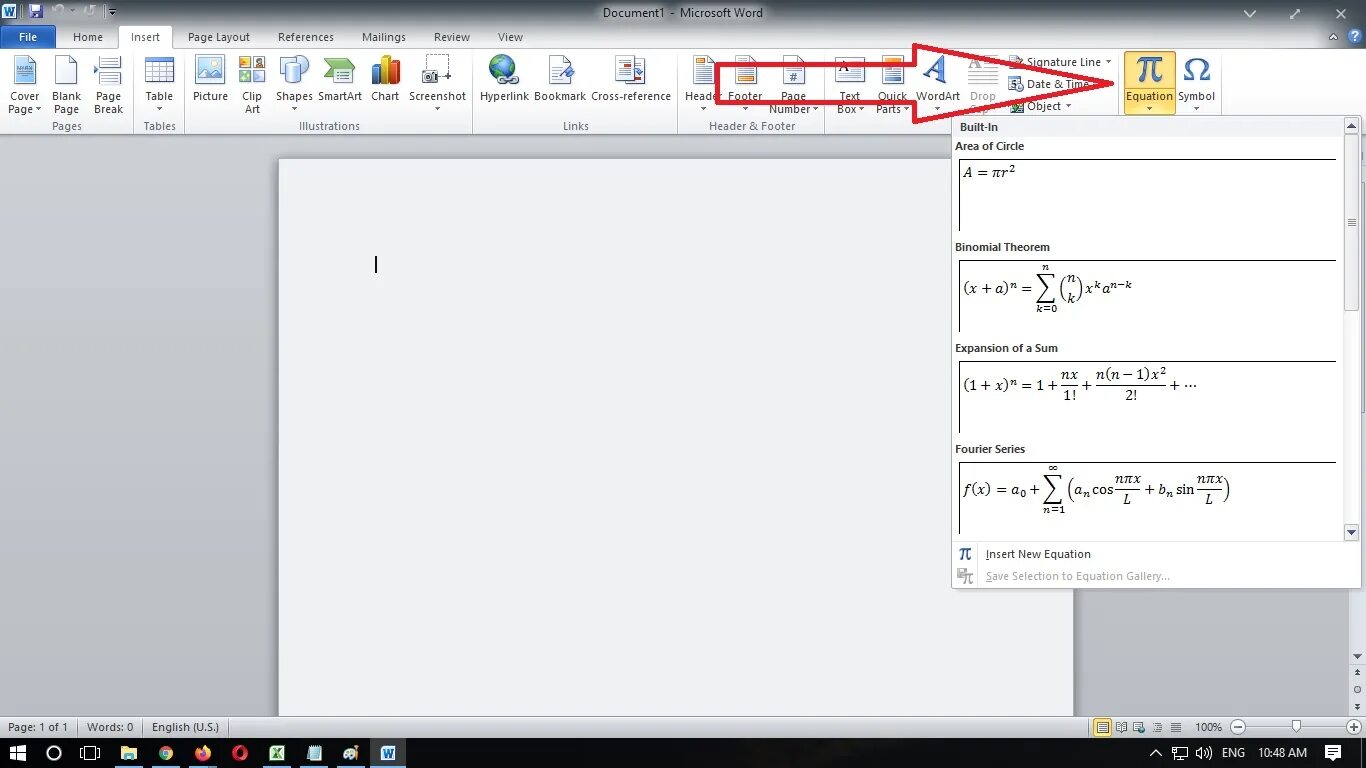Click ENG input language in taskbar
This screenshot has height=768, width=1366.
tap(1233, 753)
